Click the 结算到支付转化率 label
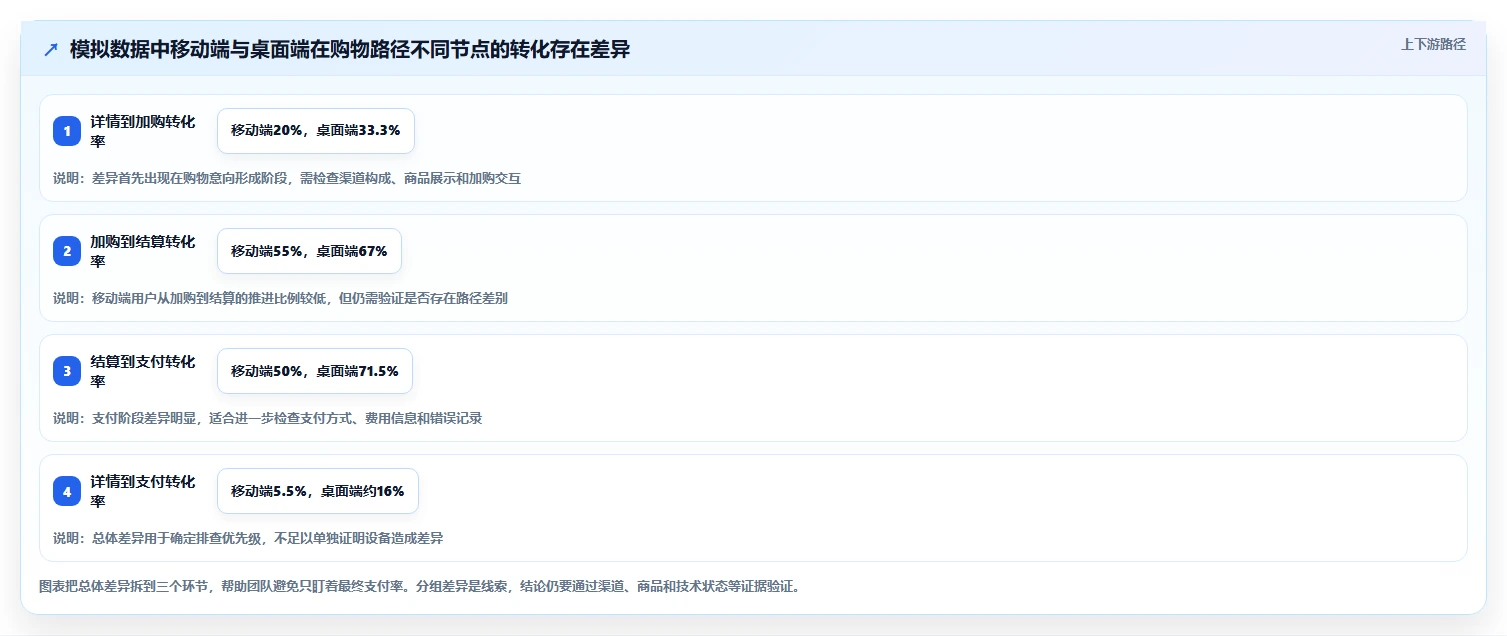Image resolution: width=1507 pixels, height=636 pixels. tap(143, 371)
